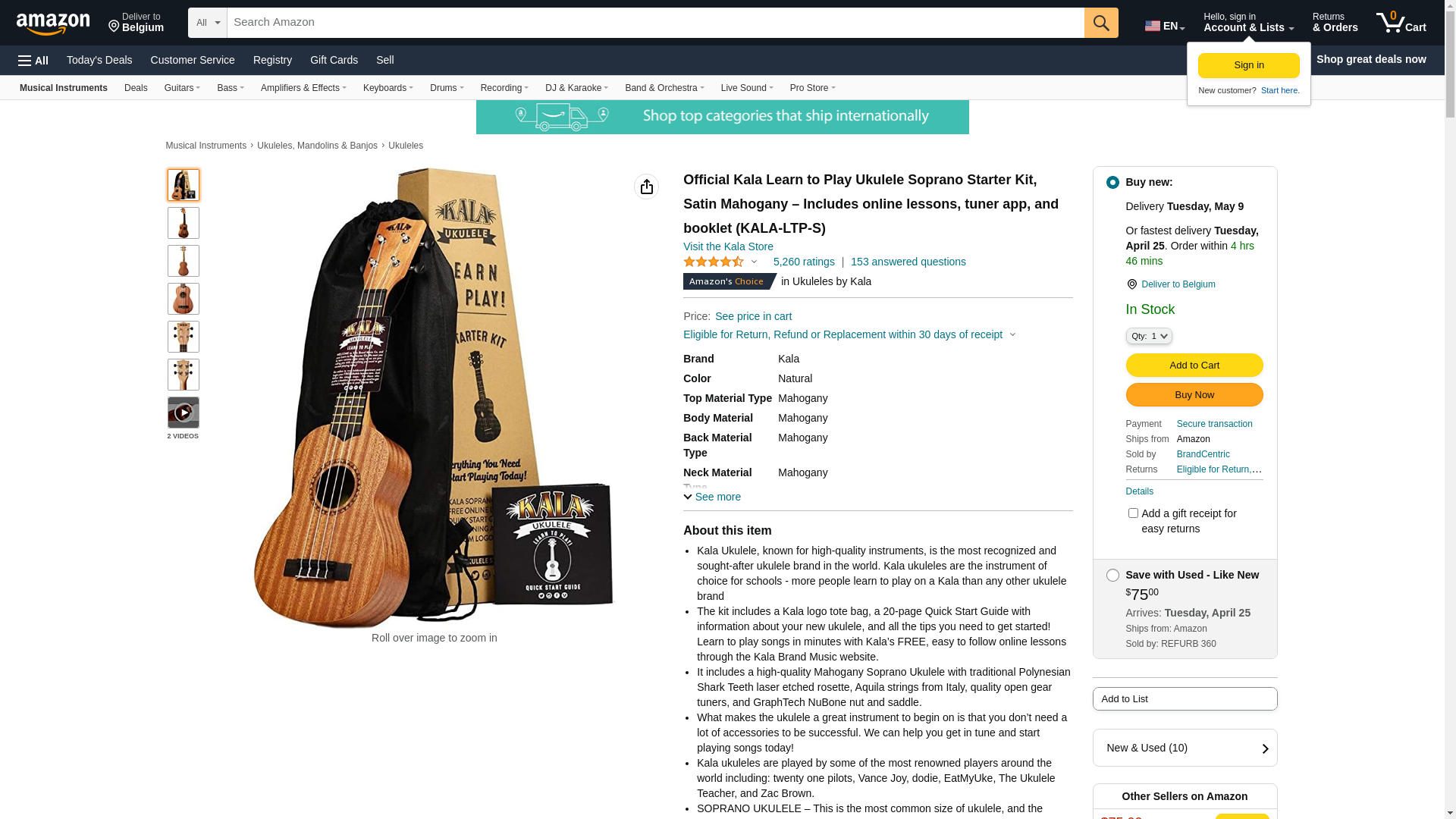Open Today's Deals tab
This screenshot has width=1456, height=819.
click(99, 60)
